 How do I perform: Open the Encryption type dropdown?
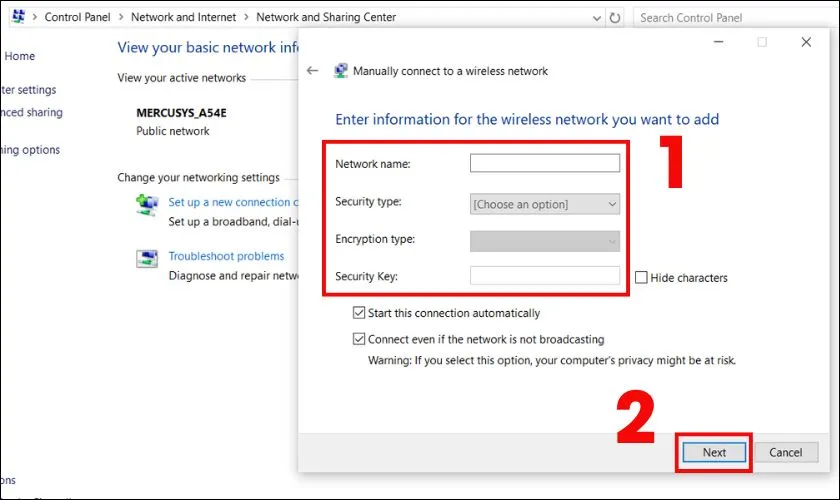pos(545,241)
